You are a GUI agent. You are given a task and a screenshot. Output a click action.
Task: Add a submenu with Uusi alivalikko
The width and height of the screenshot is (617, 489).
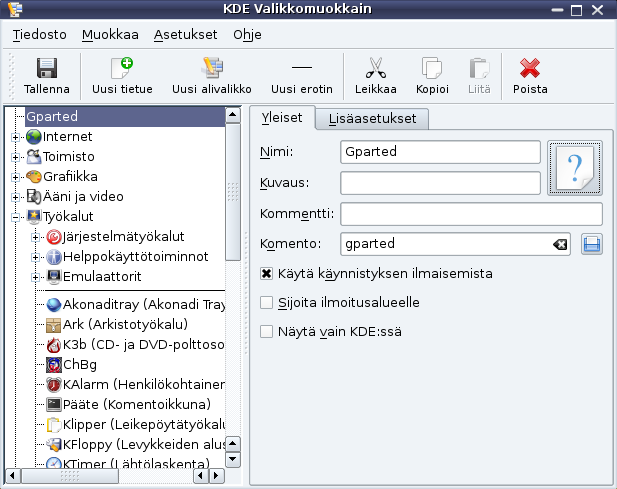click(x=212, y=76)
